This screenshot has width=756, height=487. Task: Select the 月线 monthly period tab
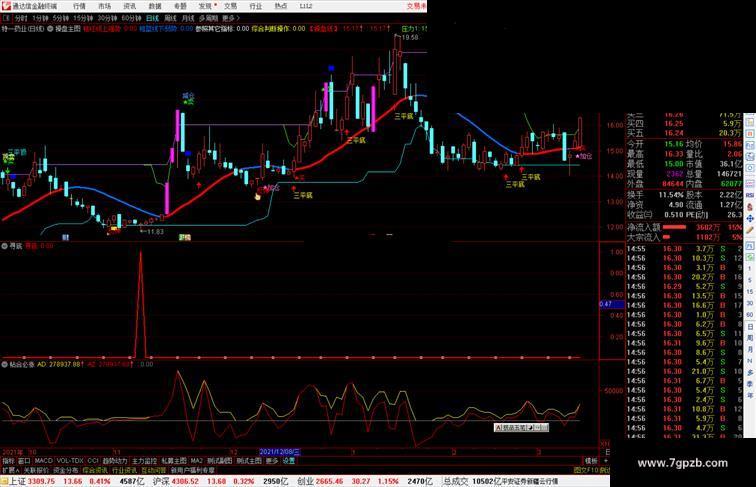click(188, 18)
